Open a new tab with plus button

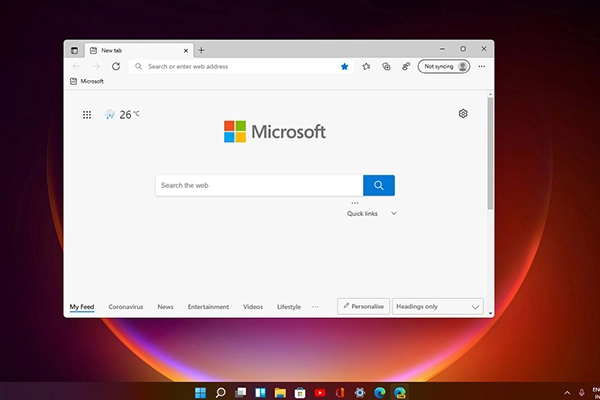click(x=201, y=50)
